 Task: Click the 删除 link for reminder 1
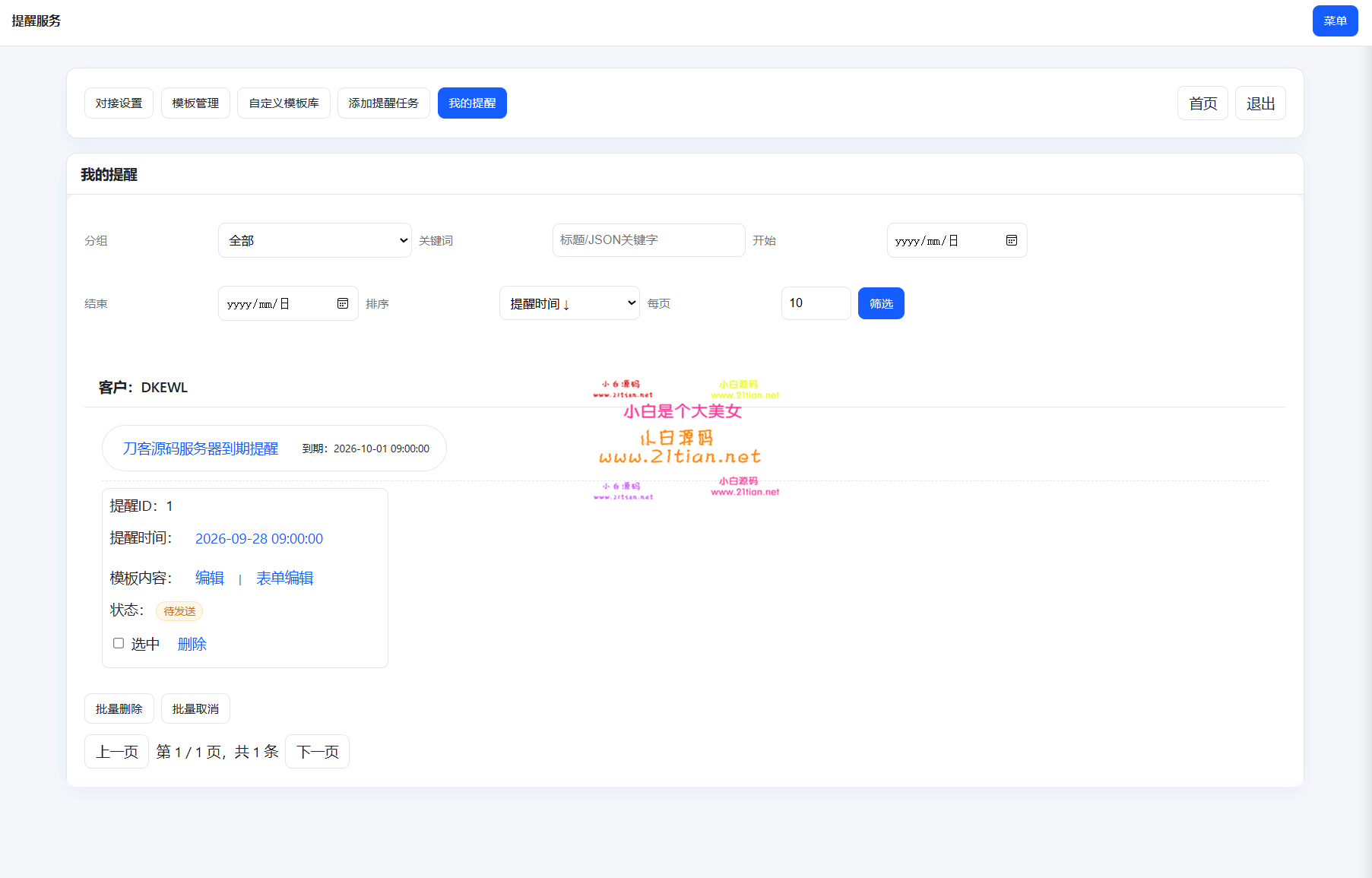pyautogui.click(x=192, y=645)
